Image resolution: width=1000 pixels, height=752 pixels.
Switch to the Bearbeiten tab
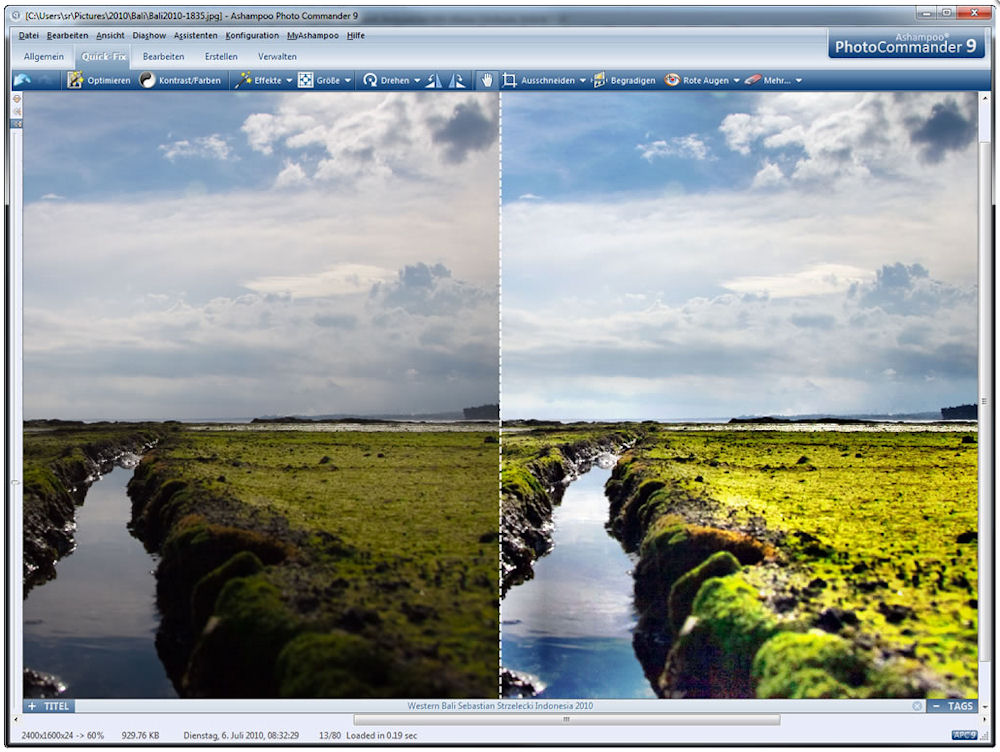point(163,57)
